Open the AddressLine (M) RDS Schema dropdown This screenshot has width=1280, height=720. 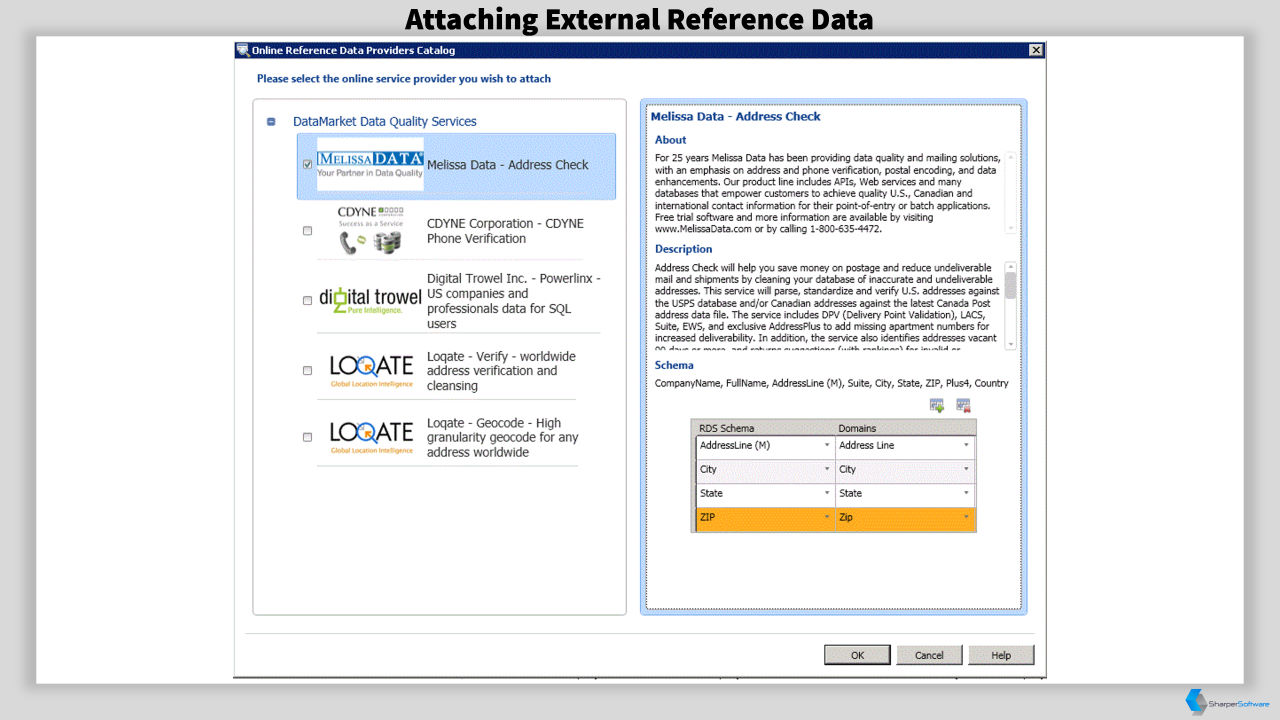(827, 445)
